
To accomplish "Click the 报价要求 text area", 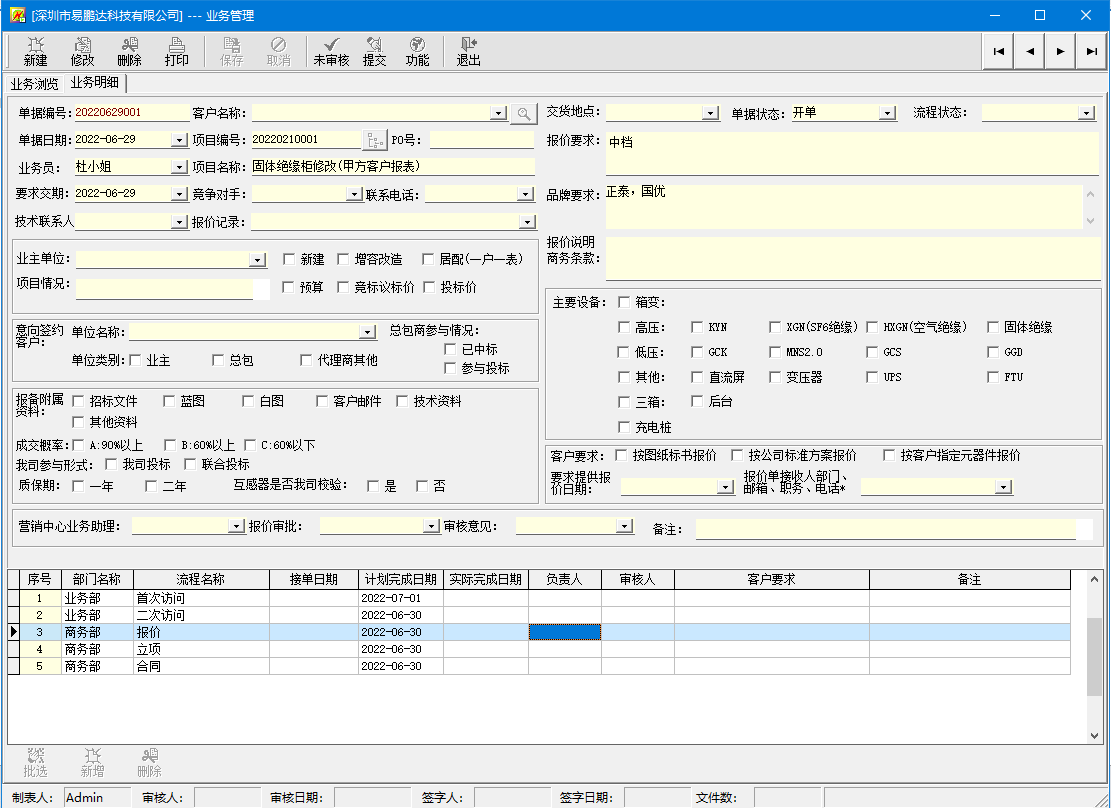I will [x=852, y=154].
